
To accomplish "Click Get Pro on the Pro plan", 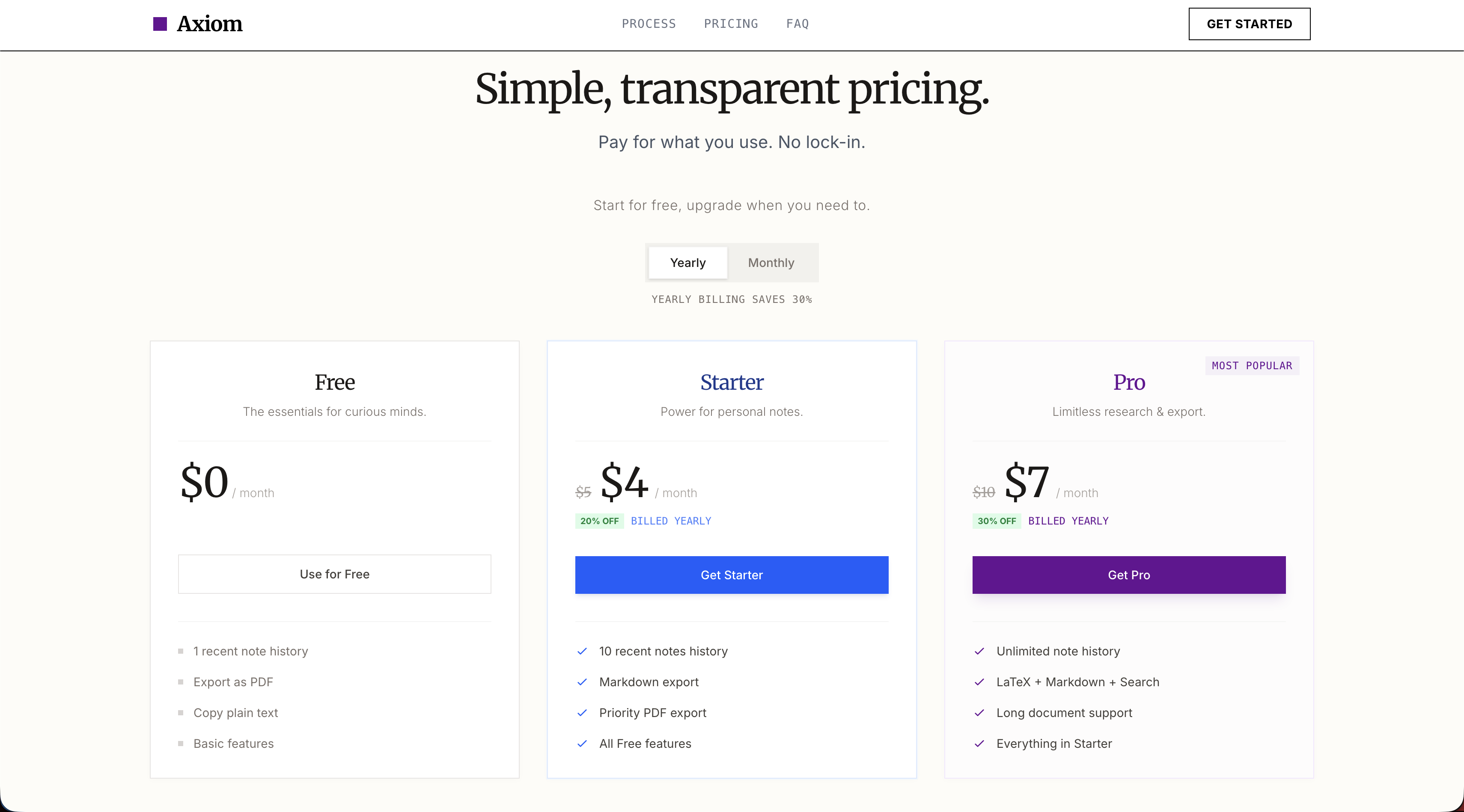I will 1128,575.
